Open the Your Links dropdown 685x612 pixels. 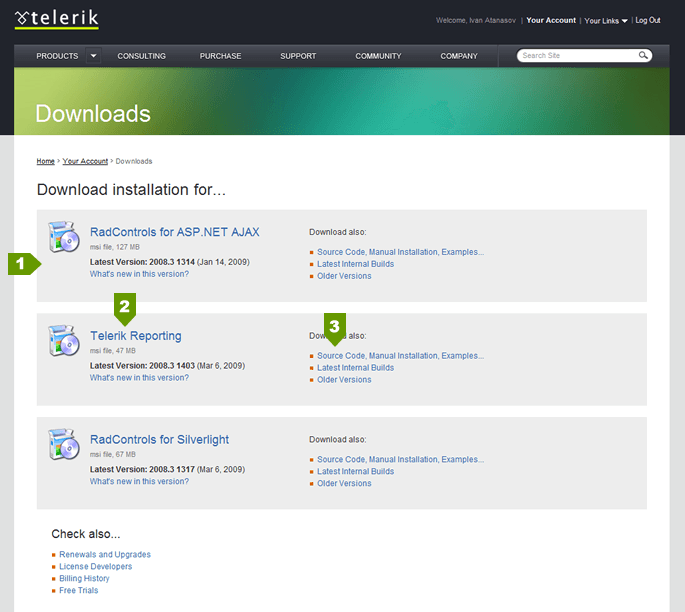coord(605,21)
